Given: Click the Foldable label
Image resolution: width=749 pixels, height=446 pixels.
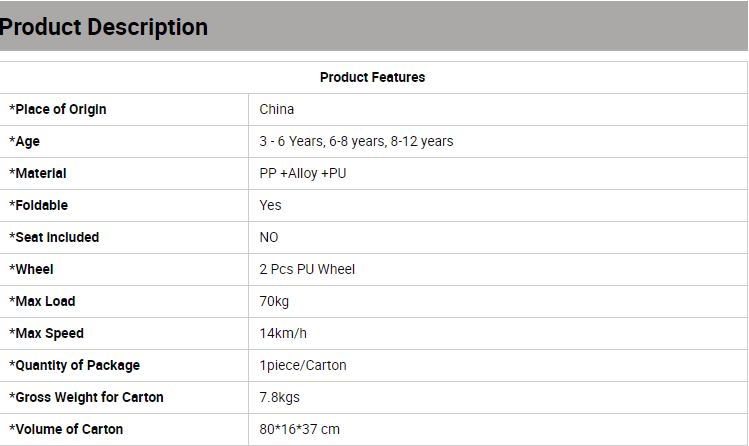Looking at the screenshot, I should point(39,205).
